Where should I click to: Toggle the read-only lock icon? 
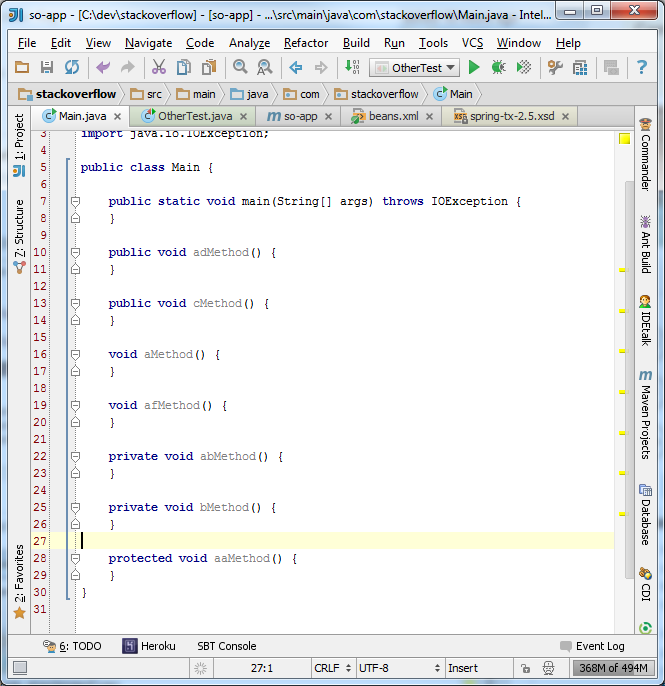coord(525,668)
